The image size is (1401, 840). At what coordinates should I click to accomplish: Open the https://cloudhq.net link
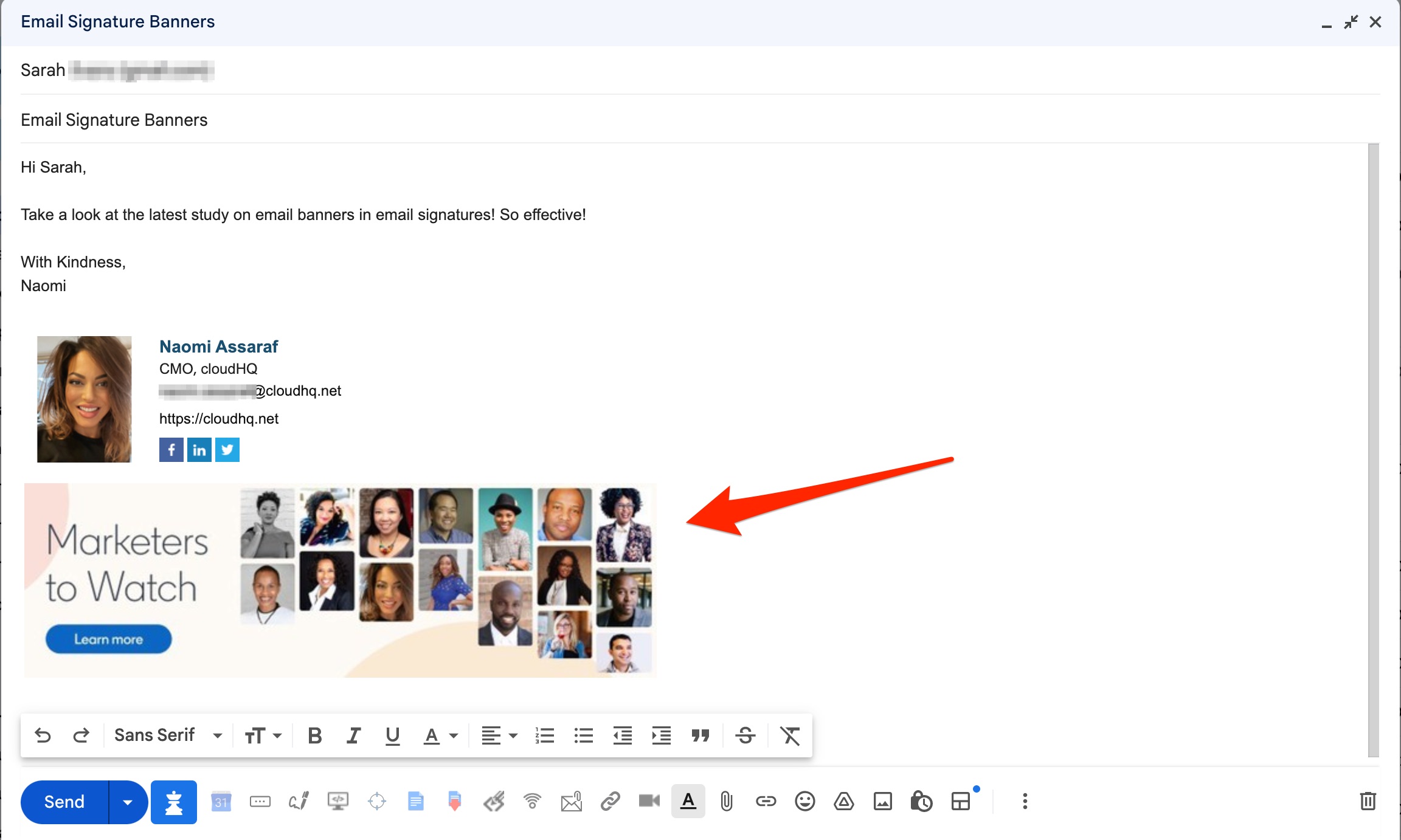218,418
